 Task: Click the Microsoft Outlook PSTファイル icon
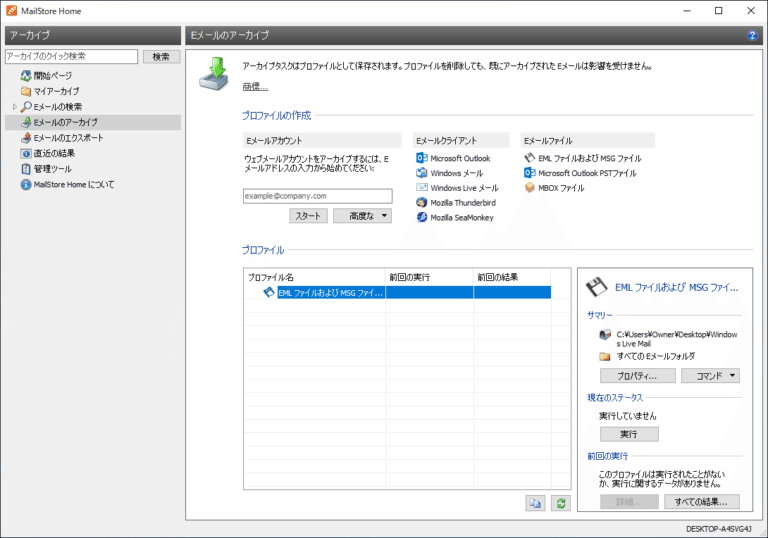(x=529, y=172)
